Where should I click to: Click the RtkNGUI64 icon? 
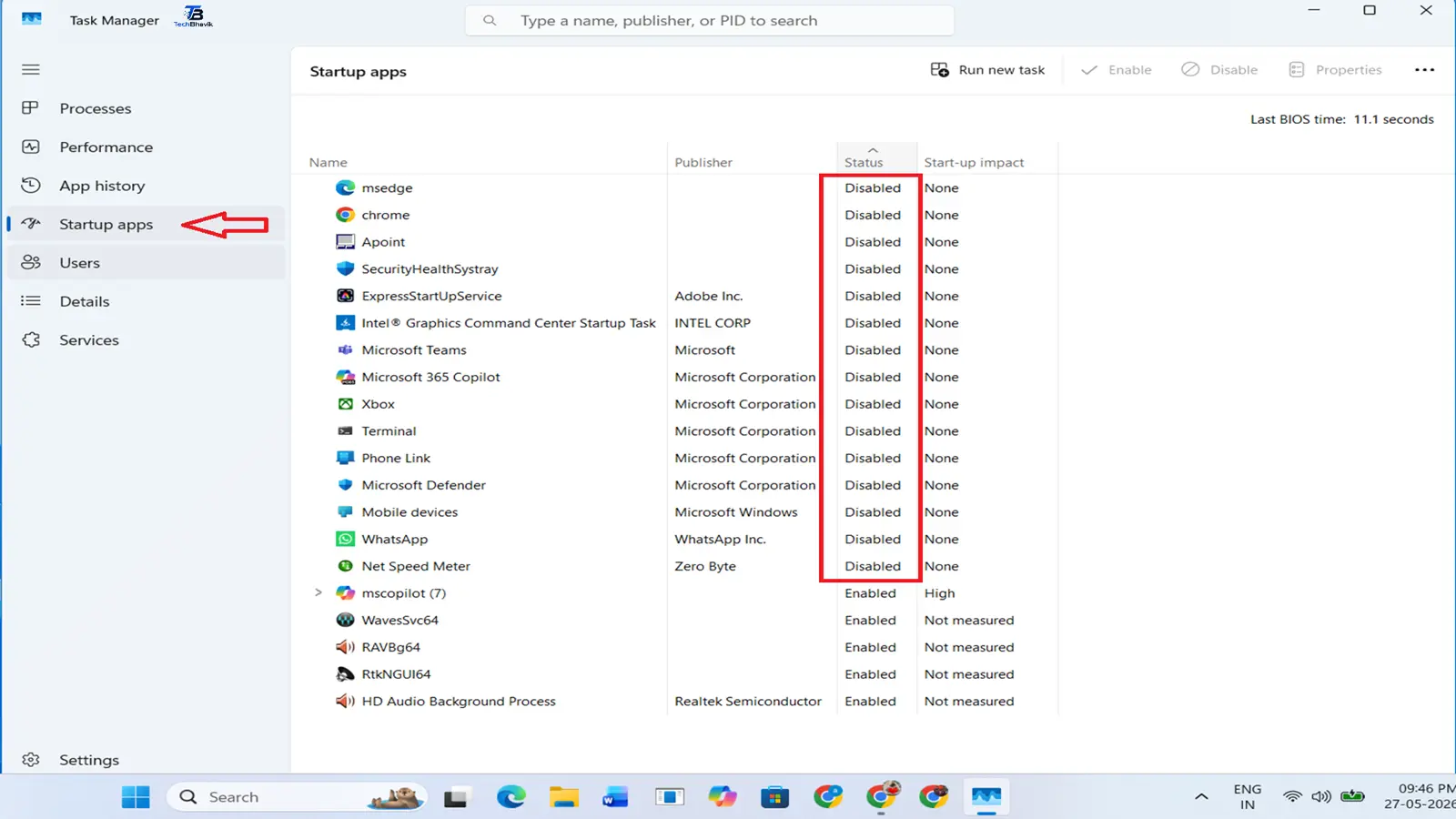345,674
